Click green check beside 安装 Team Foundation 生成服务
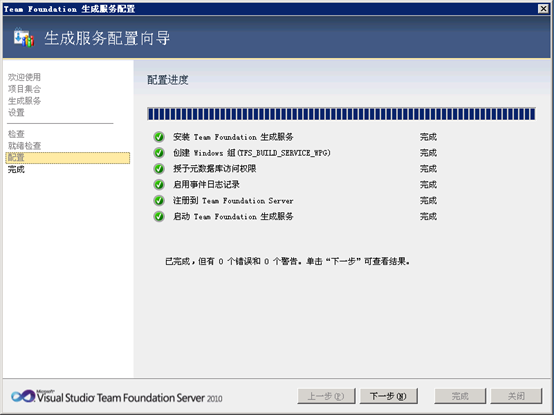 (159, 137)
